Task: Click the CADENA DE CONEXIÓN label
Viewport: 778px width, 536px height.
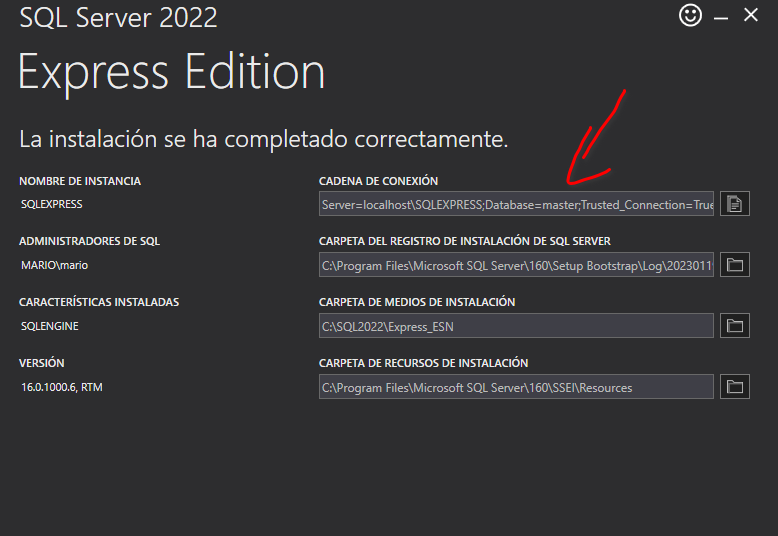Action: 379,181
